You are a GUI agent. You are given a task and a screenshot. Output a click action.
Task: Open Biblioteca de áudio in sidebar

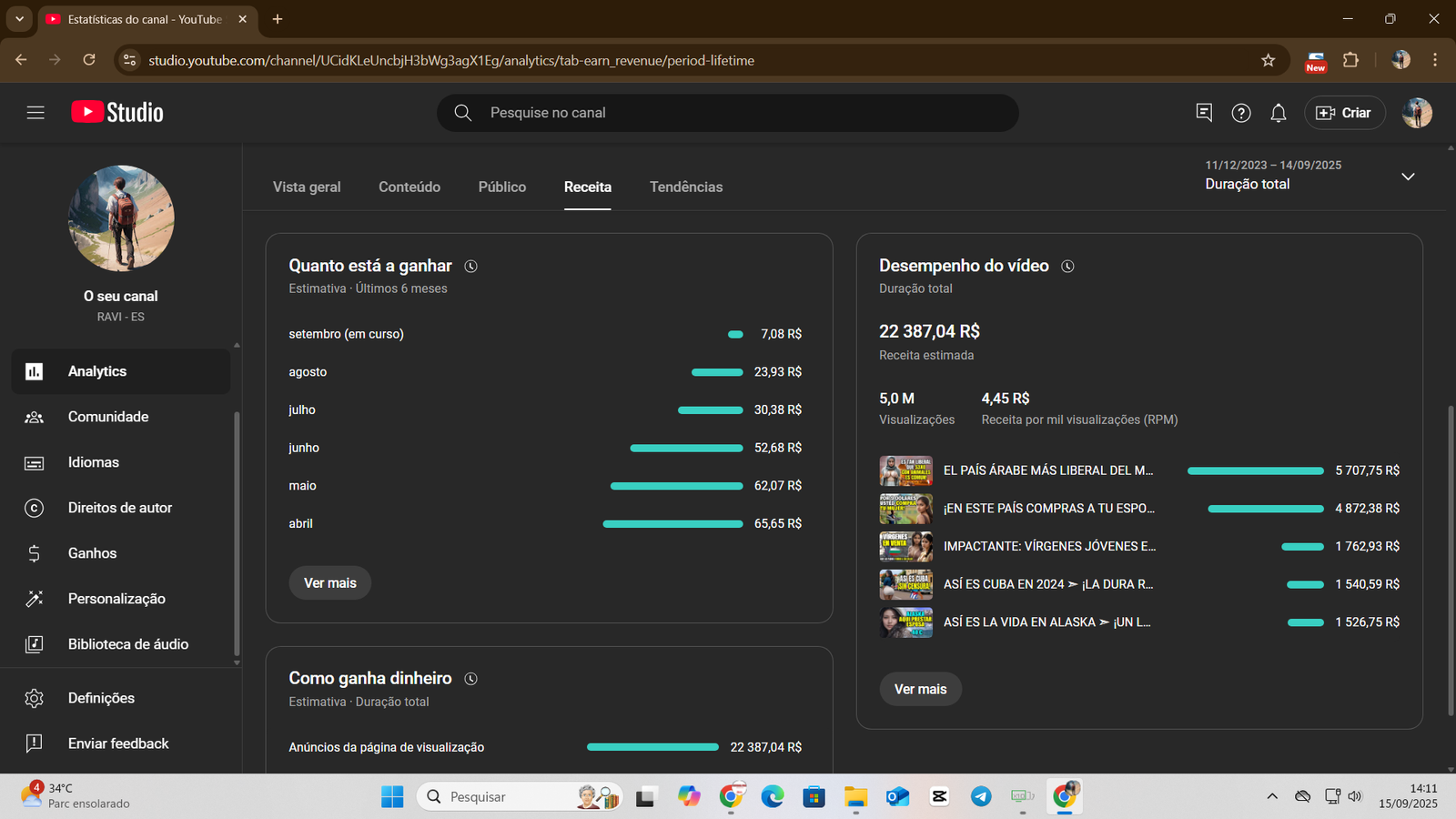(x=127, y=644)
